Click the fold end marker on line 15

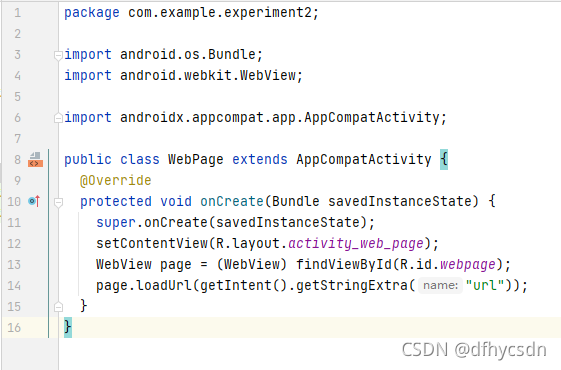58,307
